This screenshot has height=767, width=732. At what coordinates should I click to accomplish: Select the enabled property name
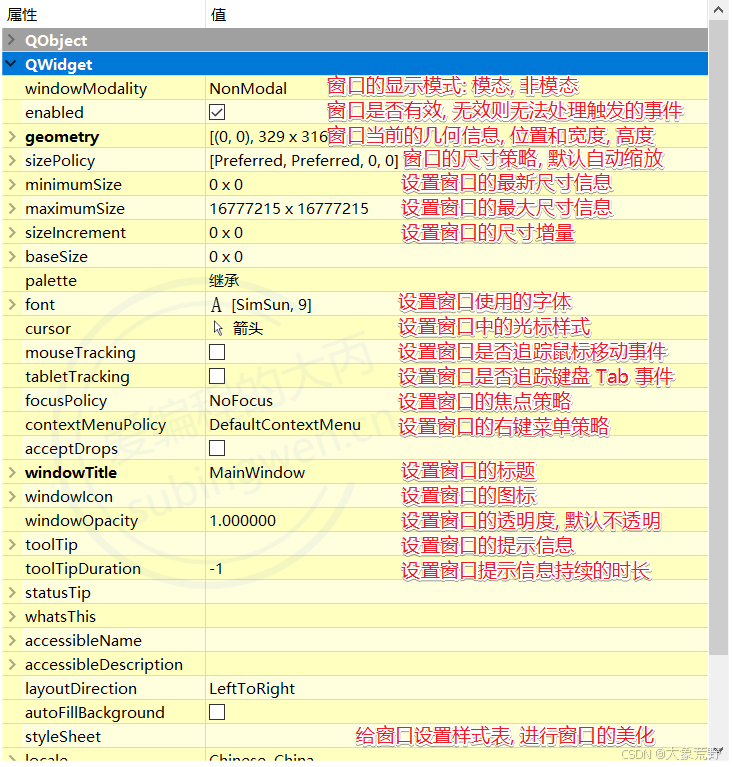[x=54, y=113]
